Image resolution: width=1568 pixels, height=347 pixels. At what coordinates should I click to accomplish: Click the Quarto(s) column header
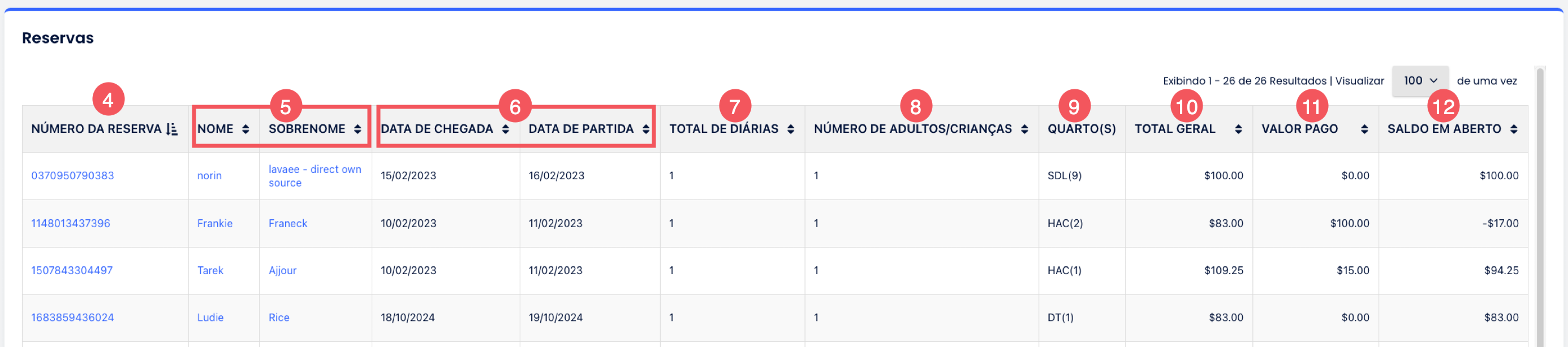coord(1082,129)
